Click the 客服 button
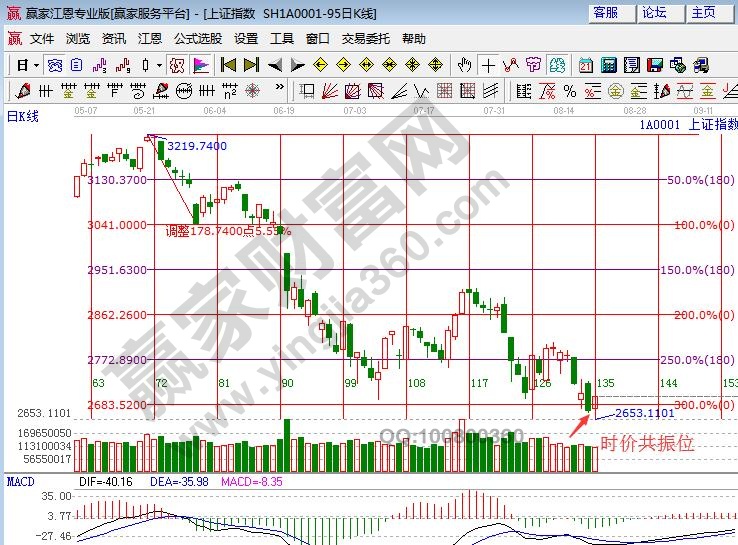 tap(606, 13)
